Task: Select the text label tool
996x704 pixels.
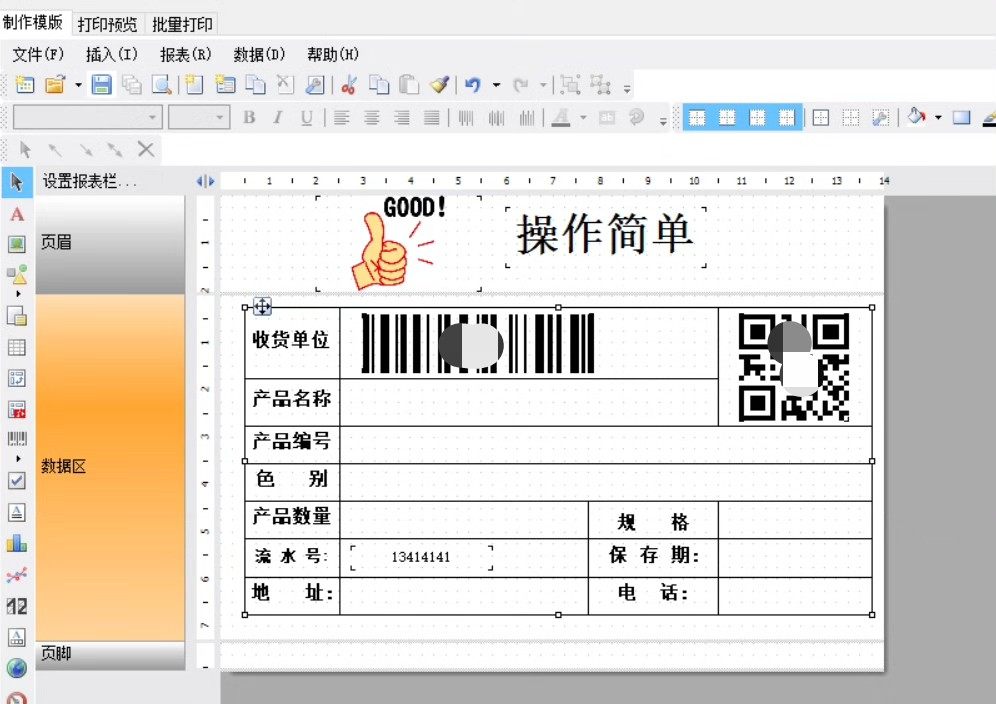Action: 17,214
